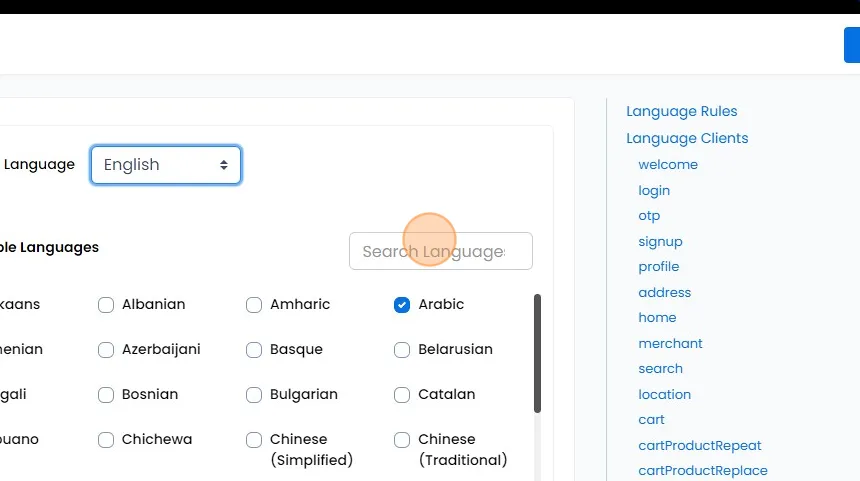Check the Albanian checkbox
This screenshot has width=860, height=481.
point(106,304)
